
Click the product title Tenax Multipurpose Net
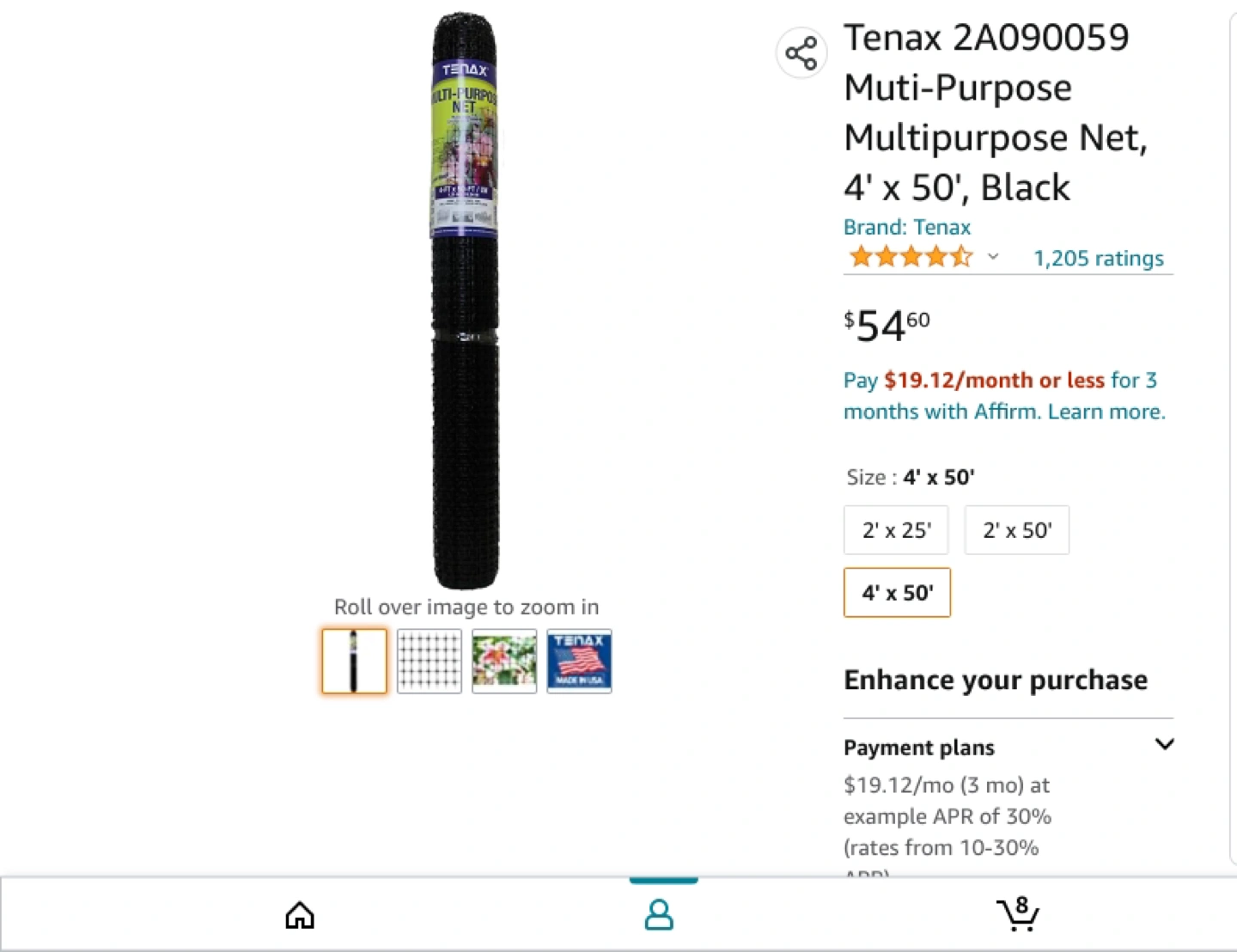(x=996, y=113)
